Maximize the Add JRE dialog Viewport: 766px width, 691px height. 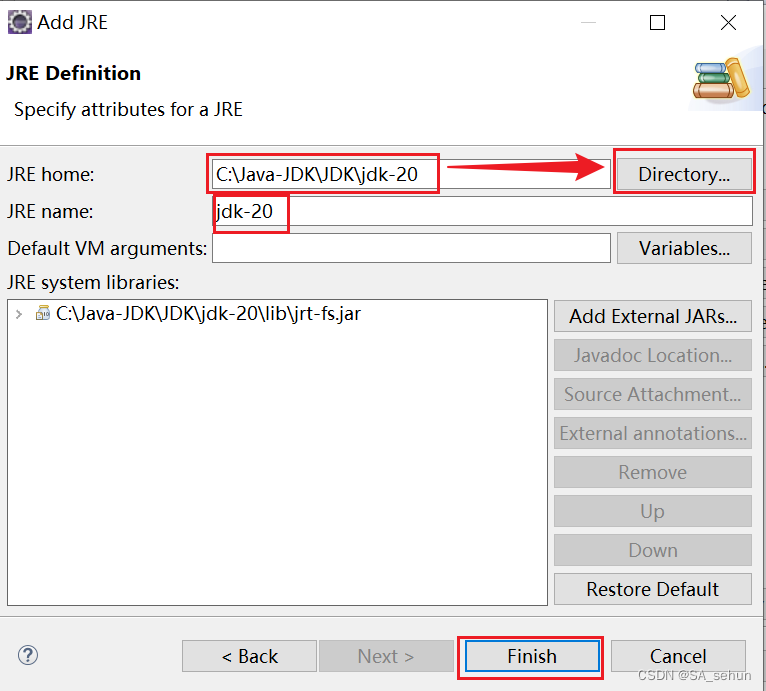(657, 22)
